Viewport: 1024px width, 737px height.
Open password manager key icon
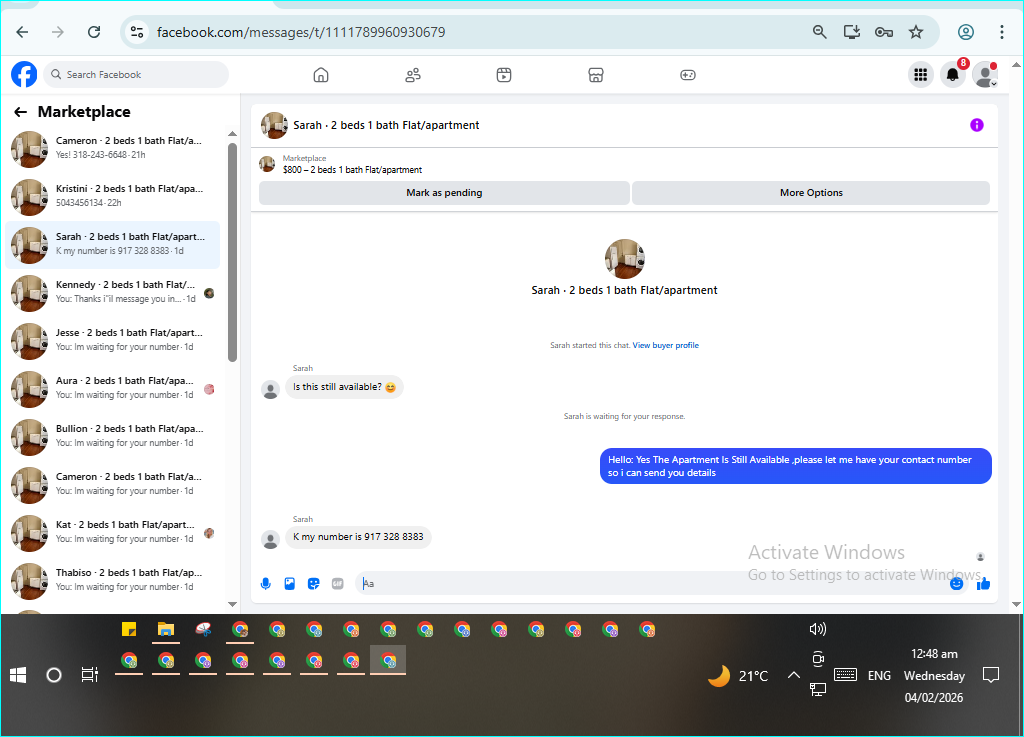(x=884, y=32)
